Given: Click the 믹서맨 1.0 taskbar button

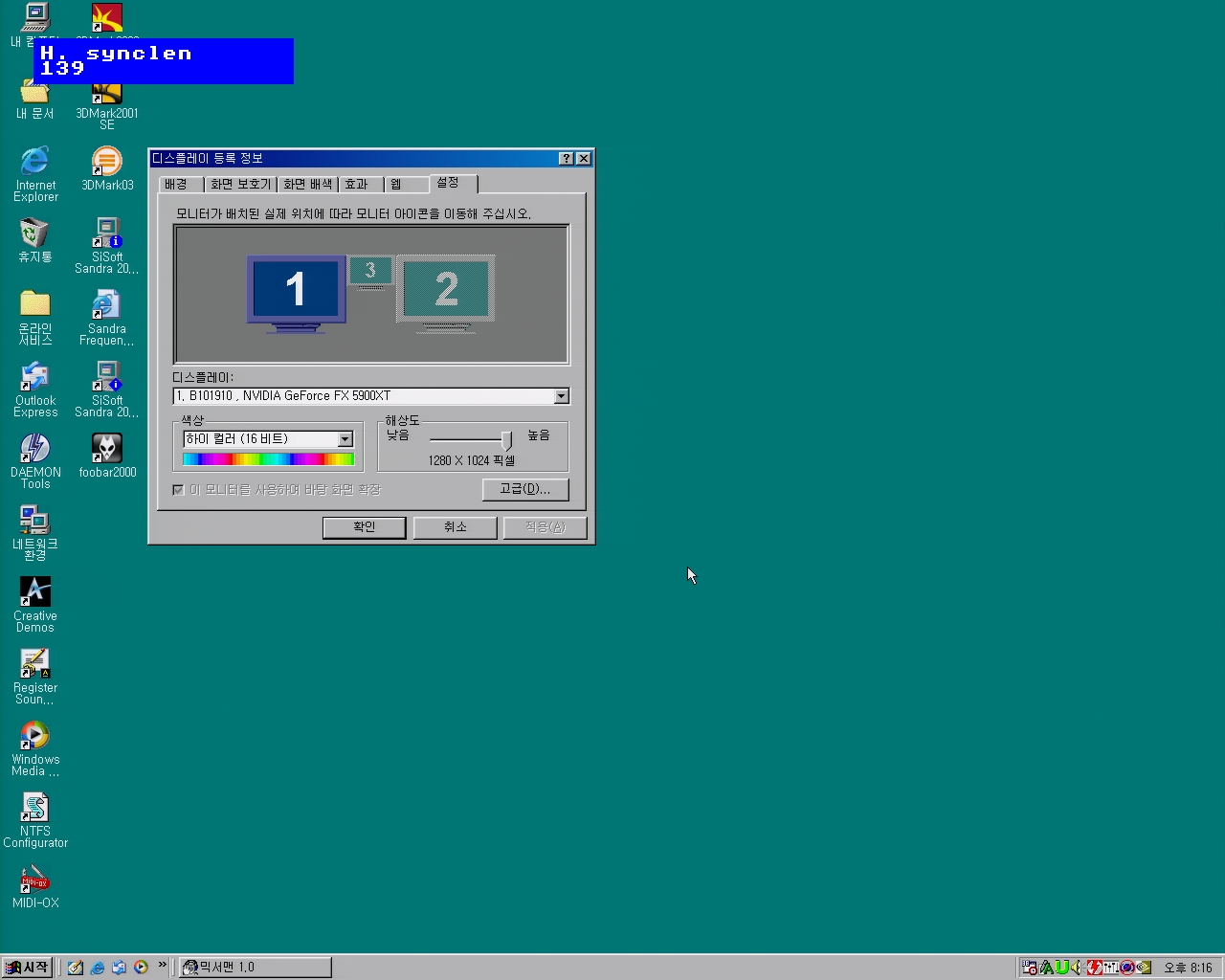Looking at the screenshot, I should (255, 968).
